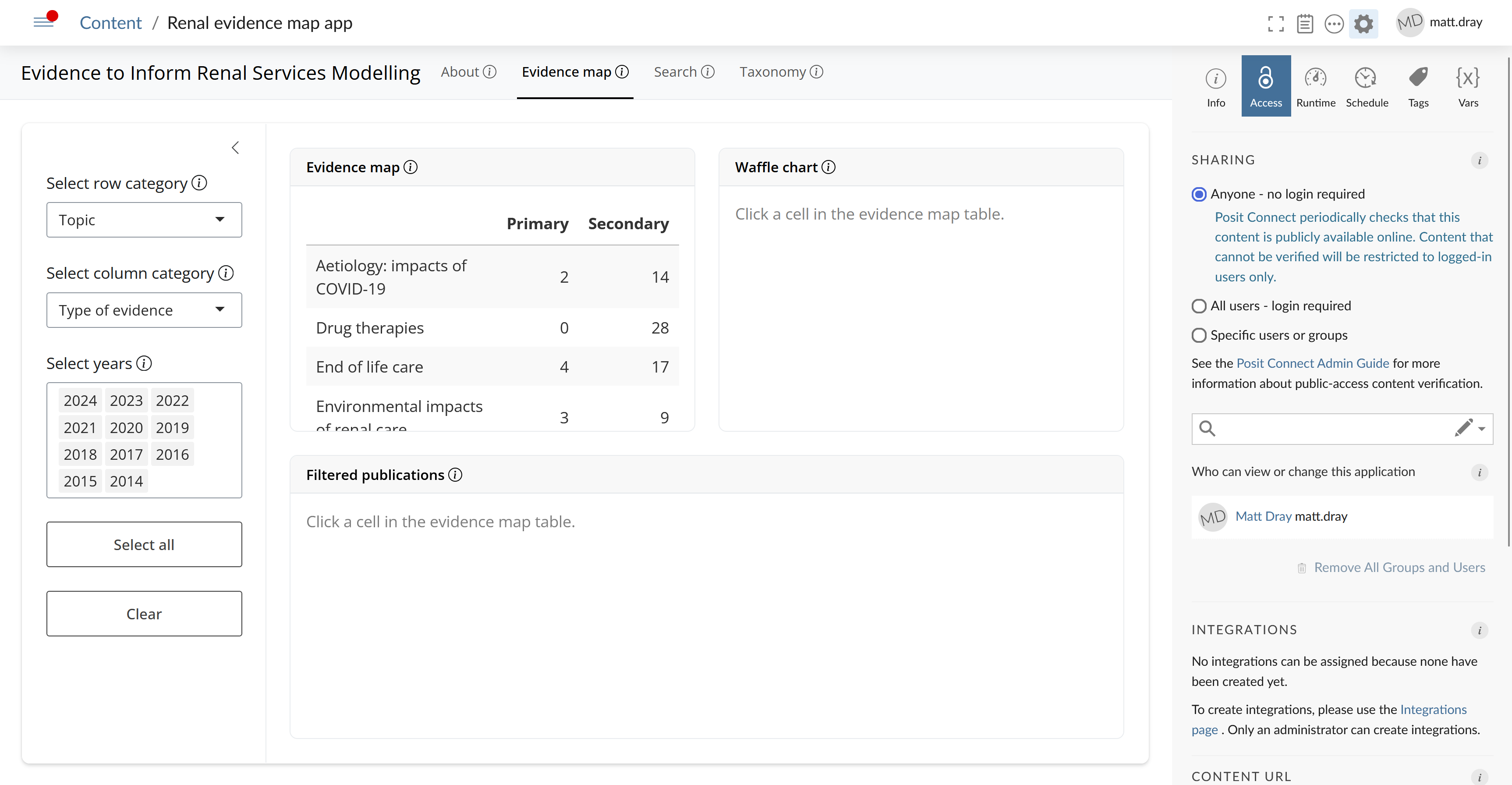Select the Anyone - no login required option

click(1199, 194)
